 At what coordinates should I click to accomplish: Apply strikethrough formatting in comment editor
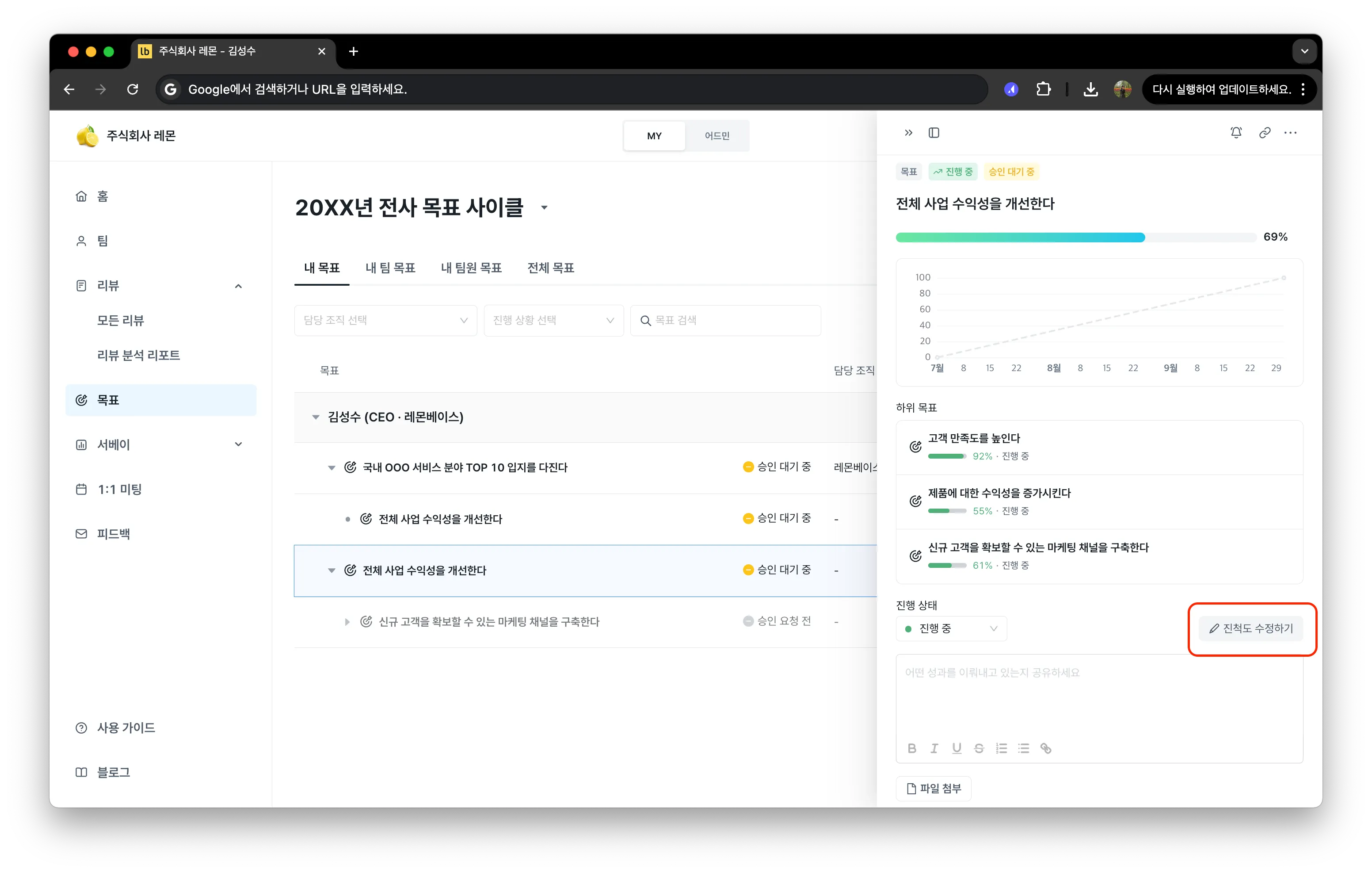(x=979, y=748)
